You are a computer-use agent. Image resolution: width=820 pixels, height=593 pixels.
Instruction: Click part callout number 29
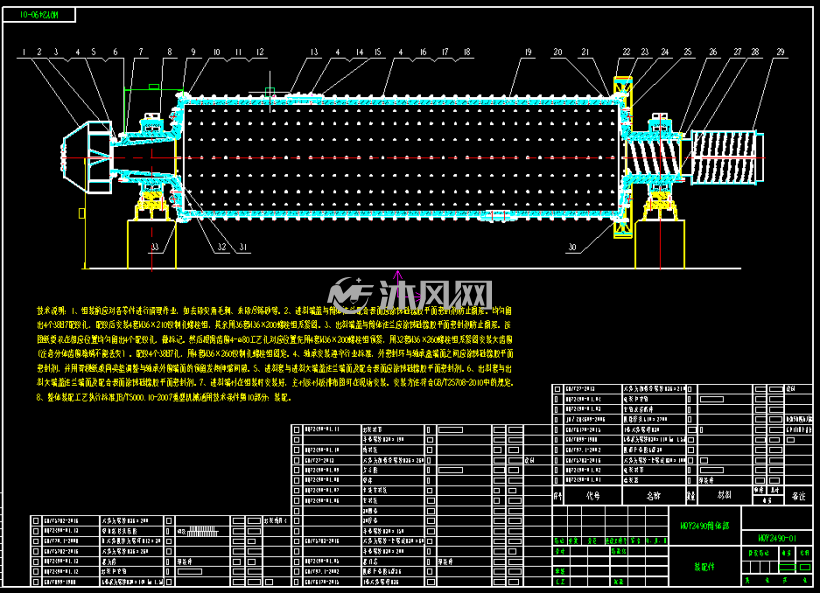click(x=780, y=52)
